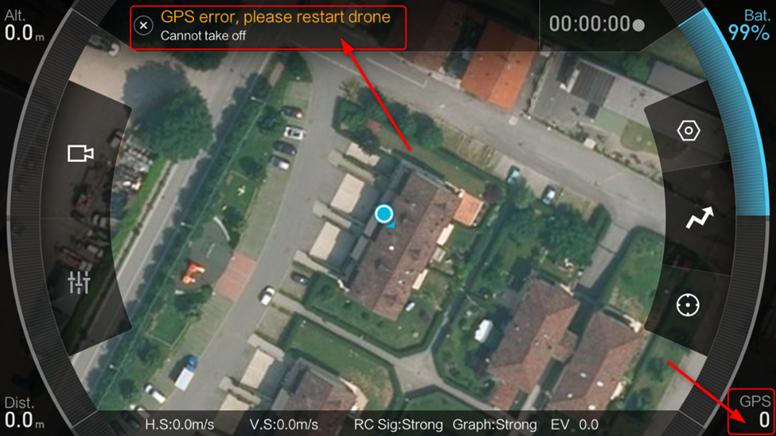Tap the Dist. distance readout
Image resolution: width=776 pixels, height=436 pixels.
tap(23, 412)
